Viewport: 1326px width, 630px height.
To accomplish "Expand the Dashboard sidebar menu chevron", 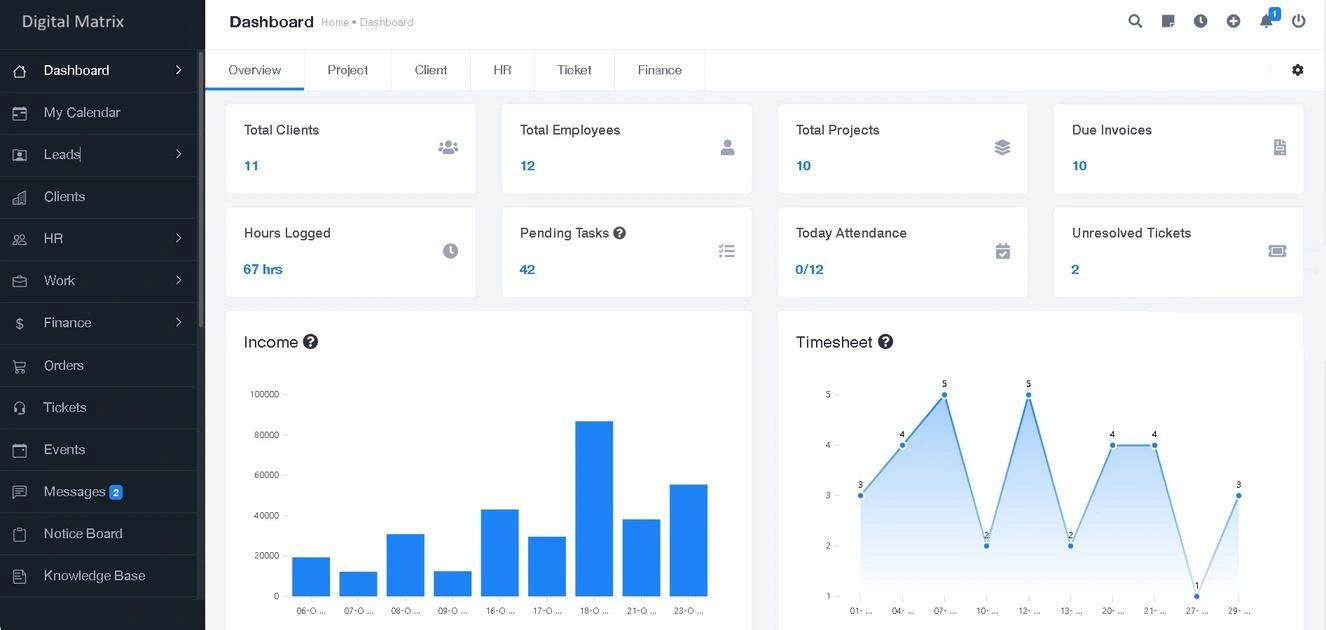I will [x=178, y=70].
